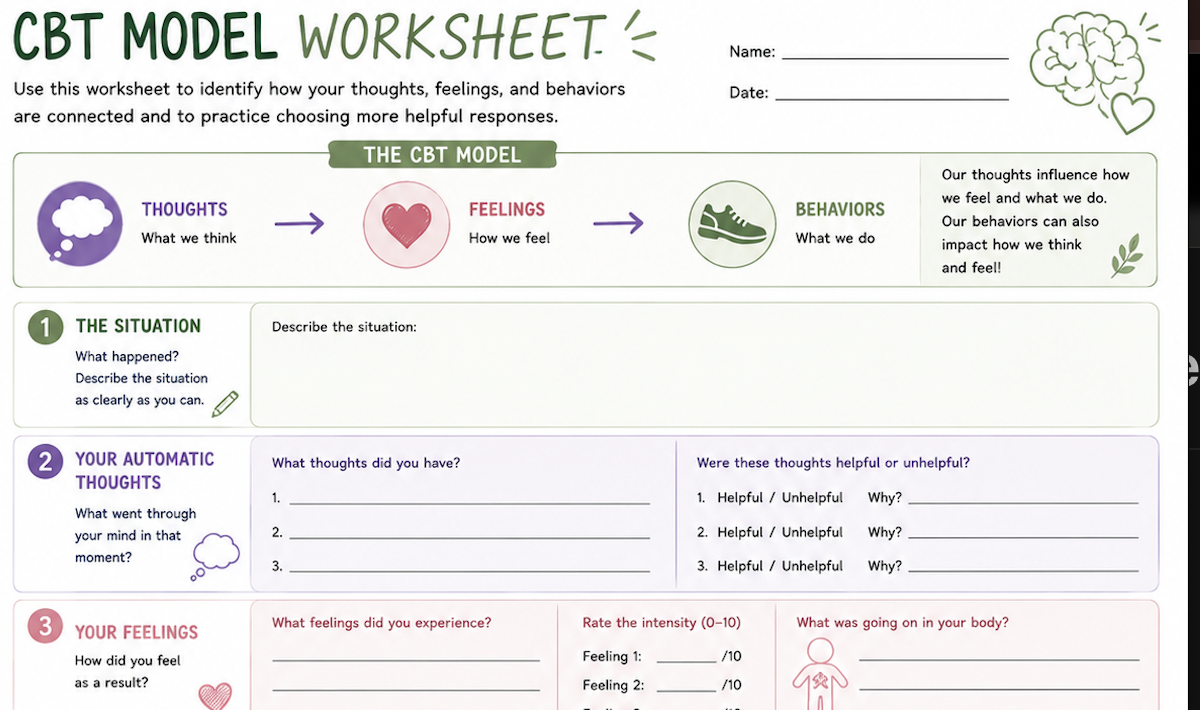
Task: Click the CBT MODEL WORKSHEET title
Action: (x=308, y=37)
